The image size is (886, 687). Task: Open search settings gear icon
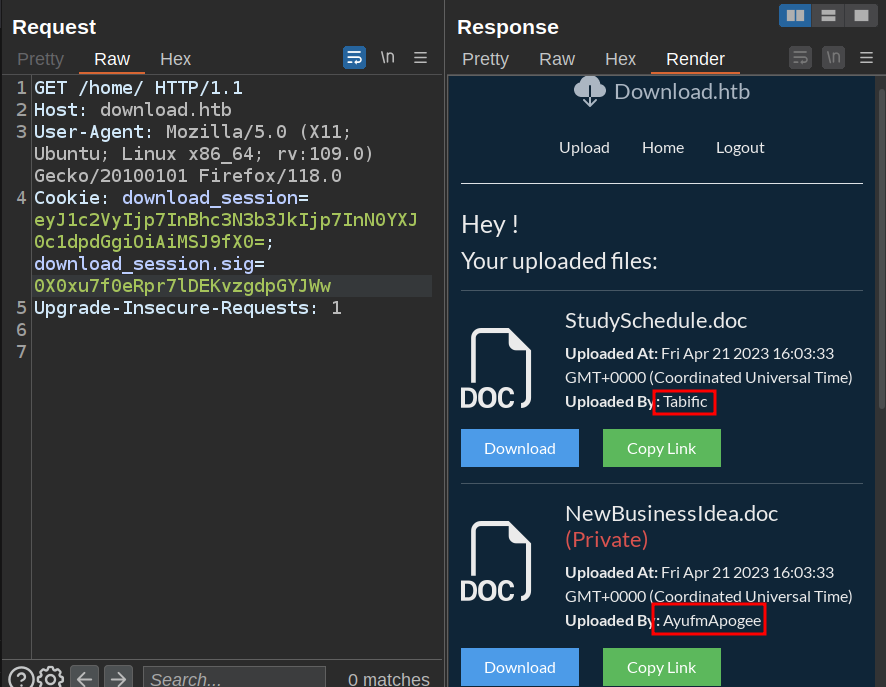(52, 679)
